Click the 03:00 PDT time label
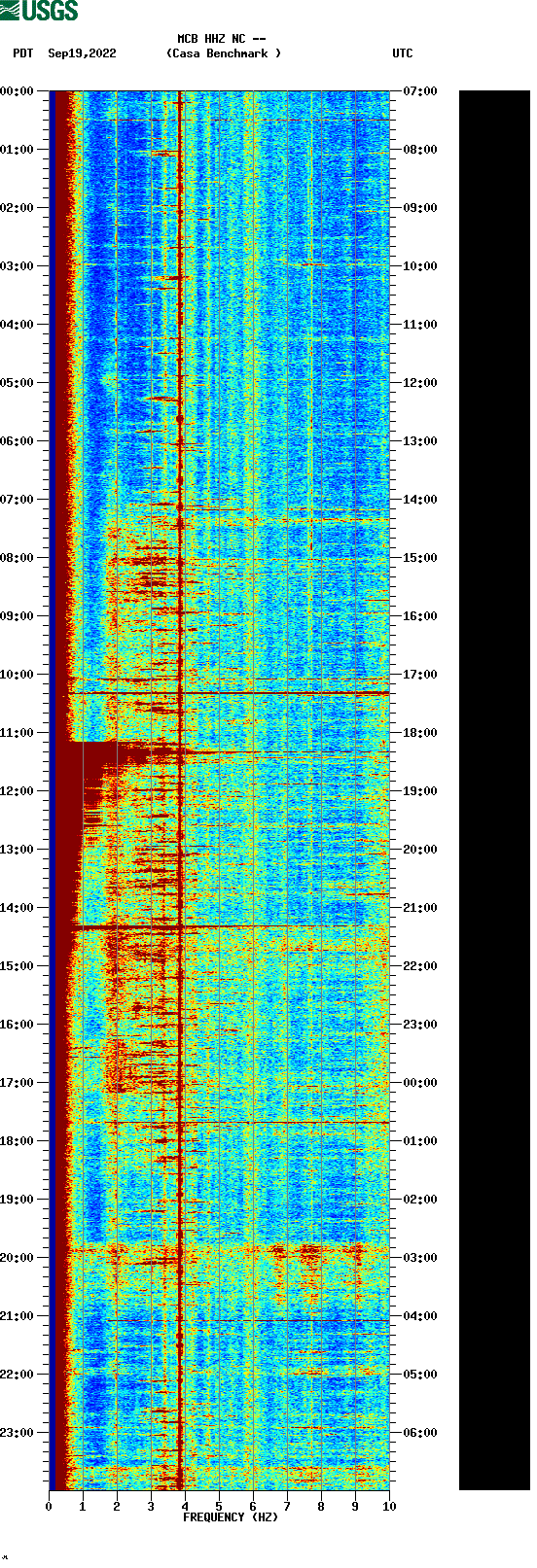Image resolution: width=537 pixels, height=1568 pixels. pos(17,266)
